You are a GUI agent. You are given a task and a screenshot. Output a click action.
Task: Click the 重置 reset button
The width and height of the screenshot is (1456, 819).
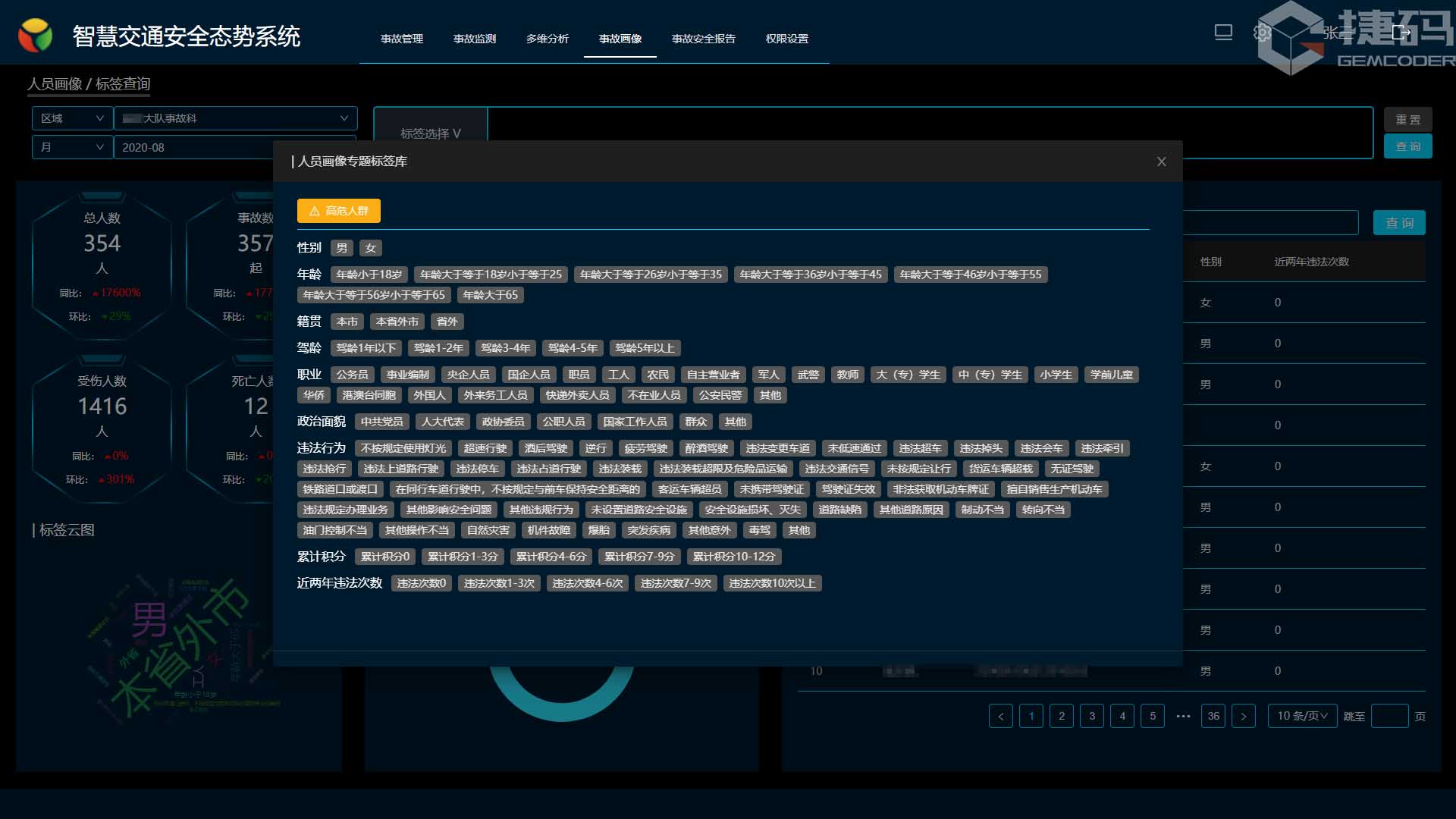click(x=1407, y=120)
